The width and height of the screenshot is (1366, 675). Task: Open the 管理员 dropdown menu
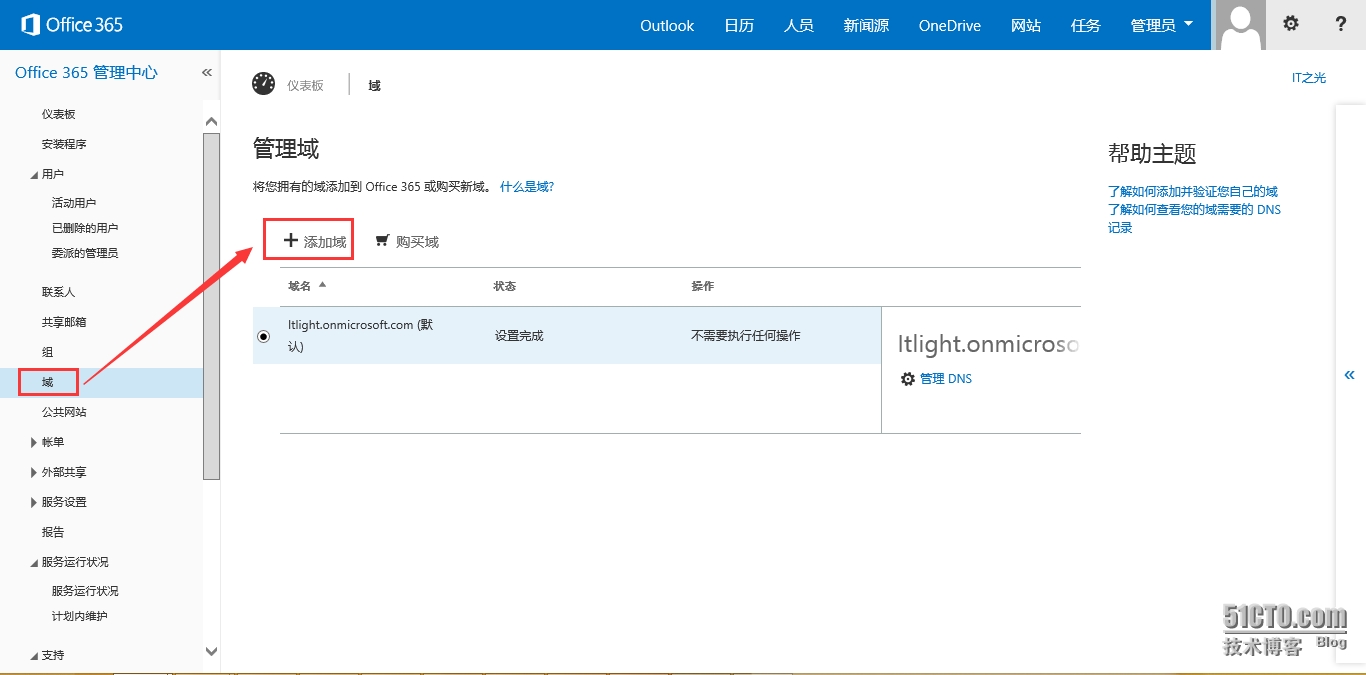pos(1161,25)
